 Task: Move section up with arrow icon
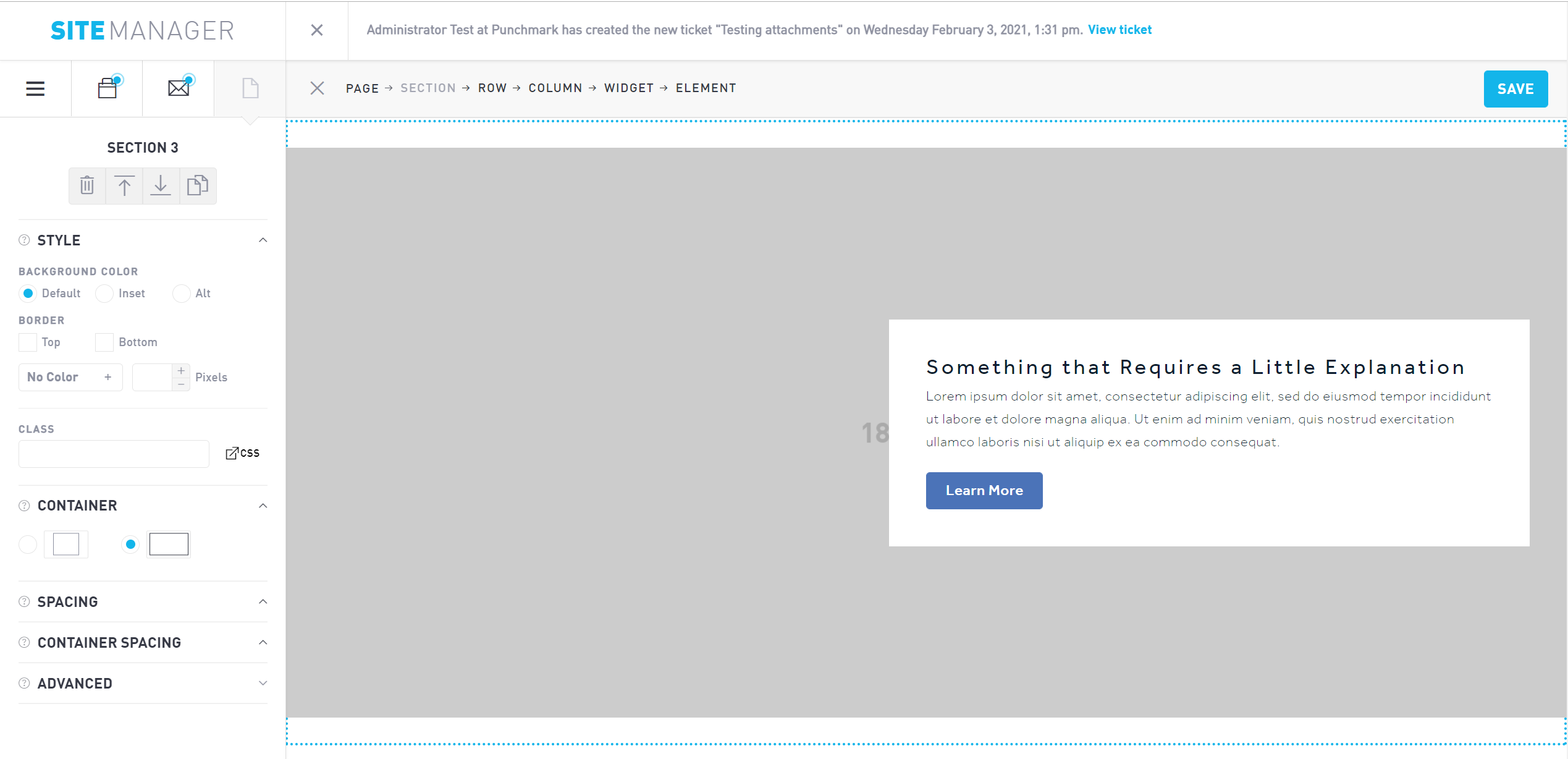(124, 185)
